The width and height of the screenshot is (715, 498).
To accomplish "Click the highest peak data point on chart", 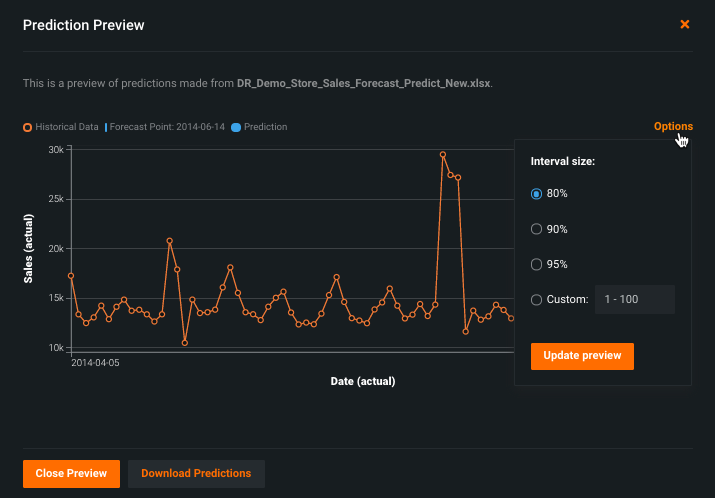I will click(x=443, y=155).
